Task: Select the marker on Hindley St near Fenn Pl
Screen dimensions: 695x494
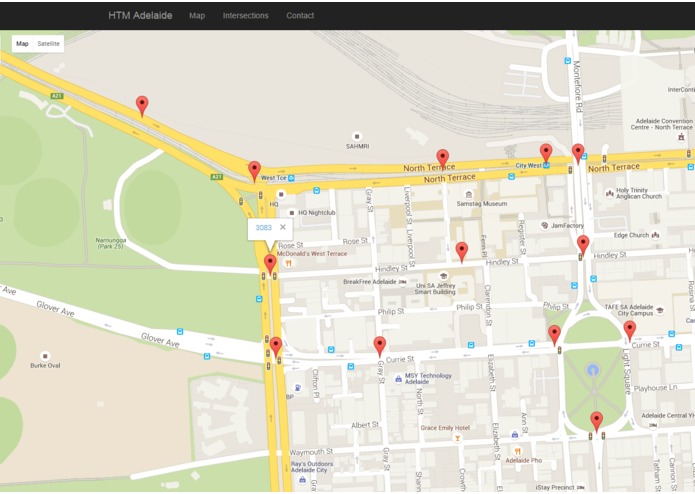Action: 461,253
